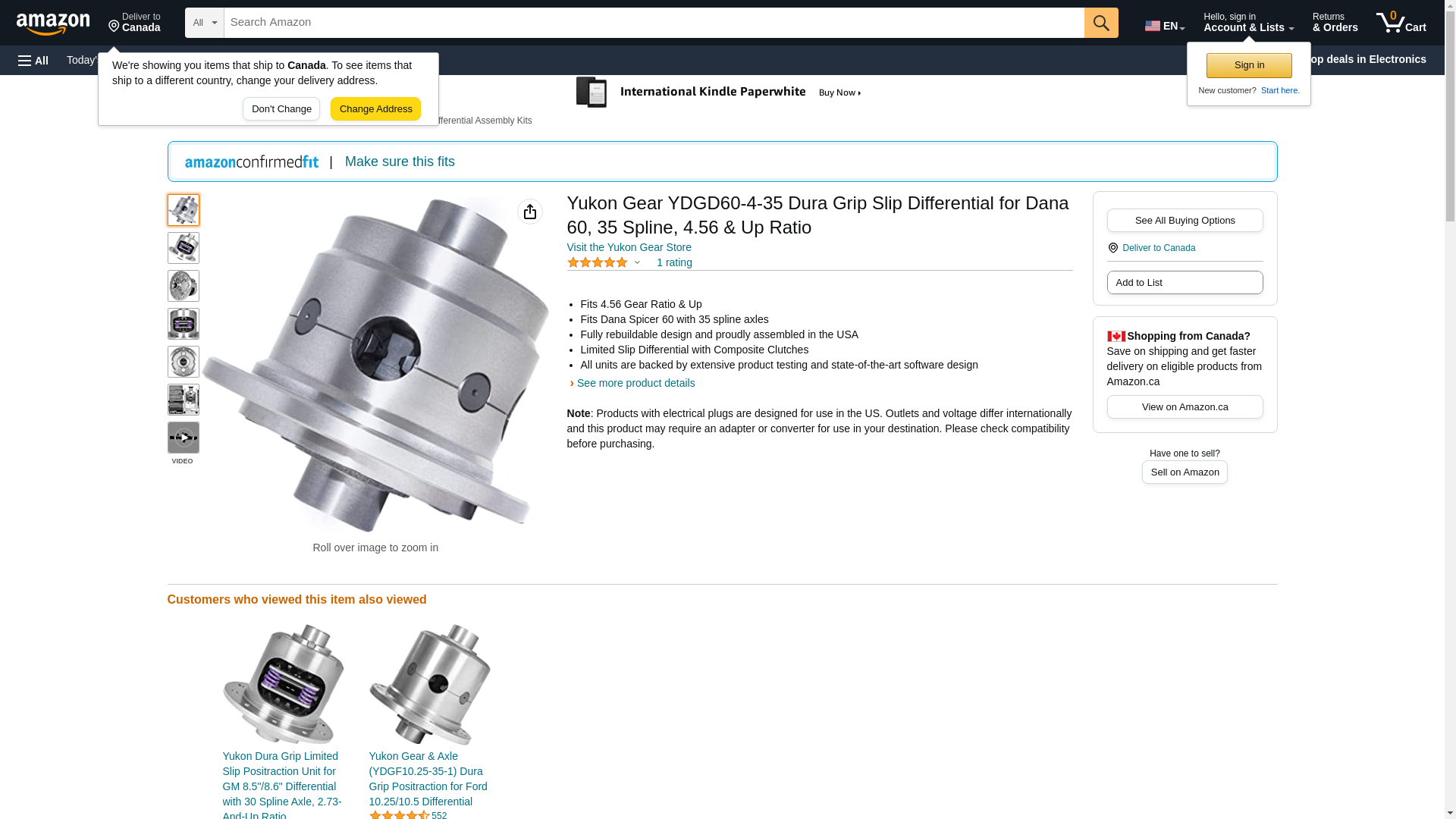The width and height of the screenshot is (1456, 819).
Task: Click the share icon on product image
Action: tap(530, 212)
